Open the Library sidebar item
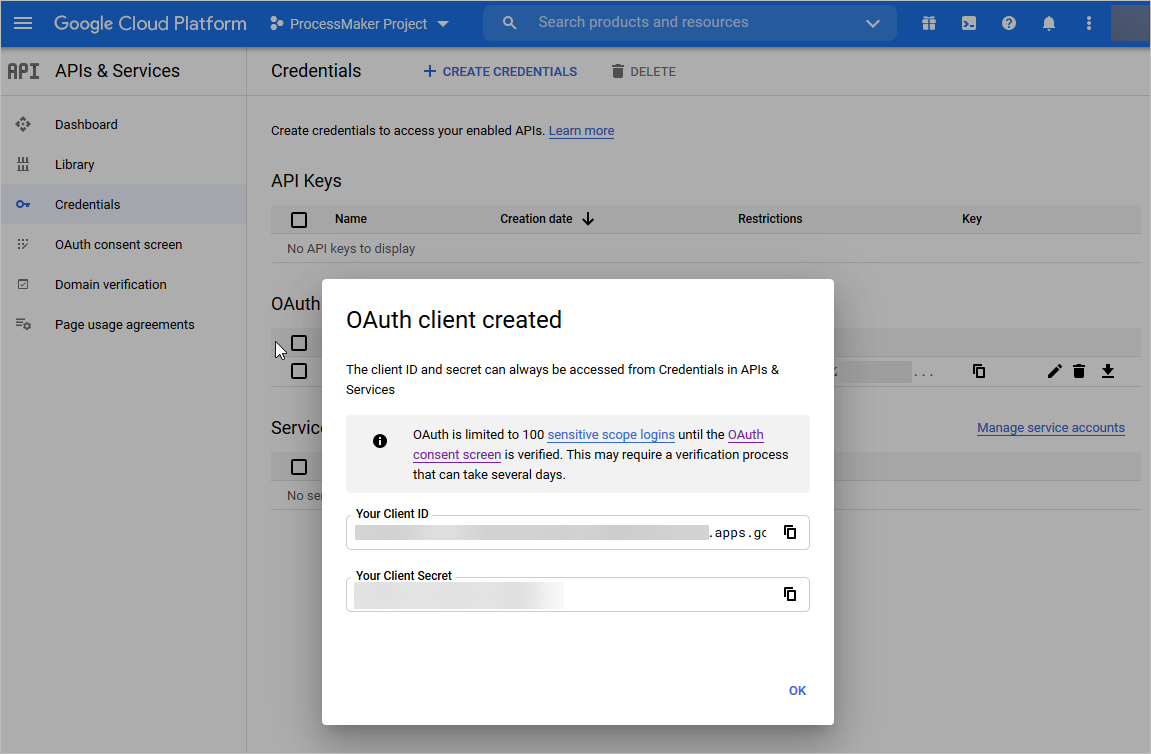Screen dimensions: 1151x754 click(x=75, y=164)
